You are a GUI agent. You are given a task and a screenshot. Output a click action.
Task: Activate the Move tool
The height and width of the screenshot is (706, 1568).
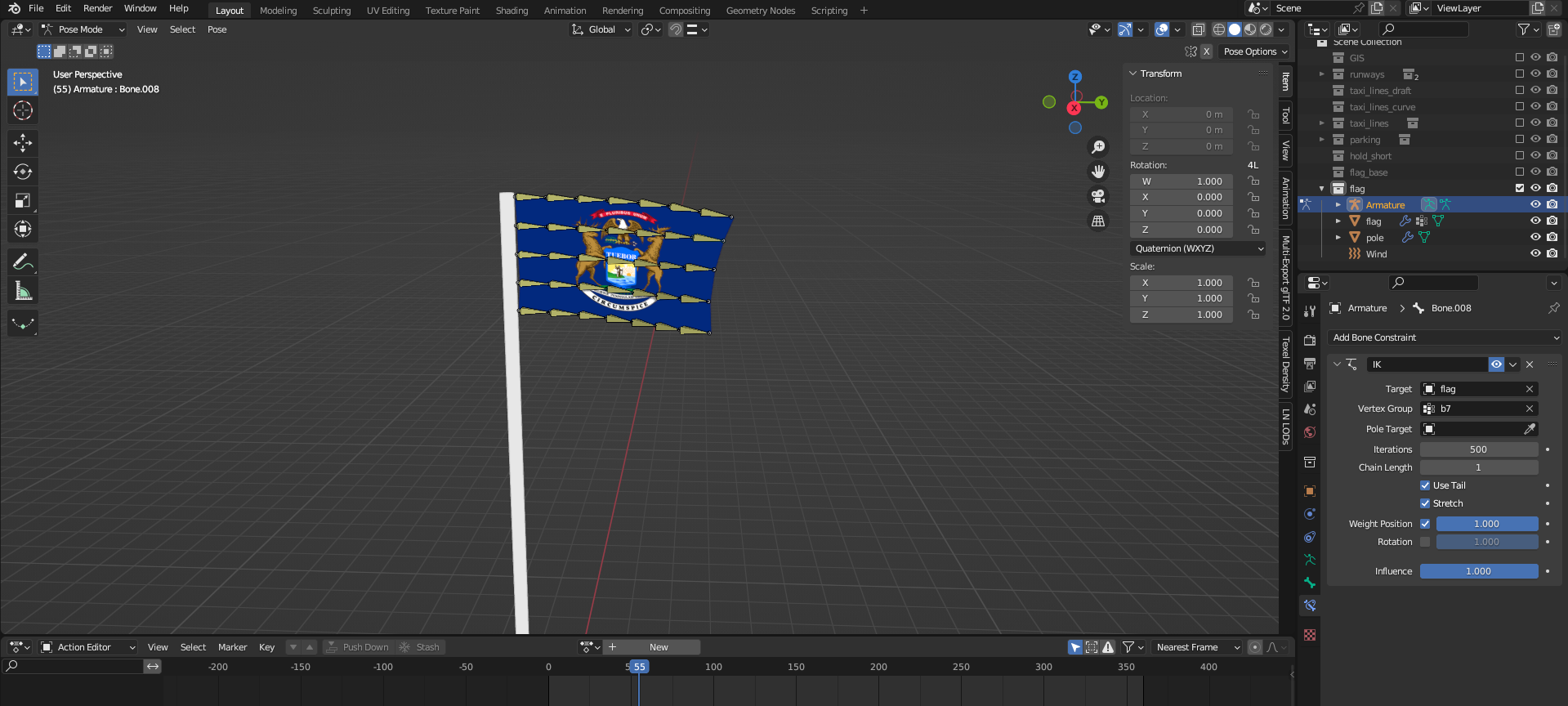(23, 143)
